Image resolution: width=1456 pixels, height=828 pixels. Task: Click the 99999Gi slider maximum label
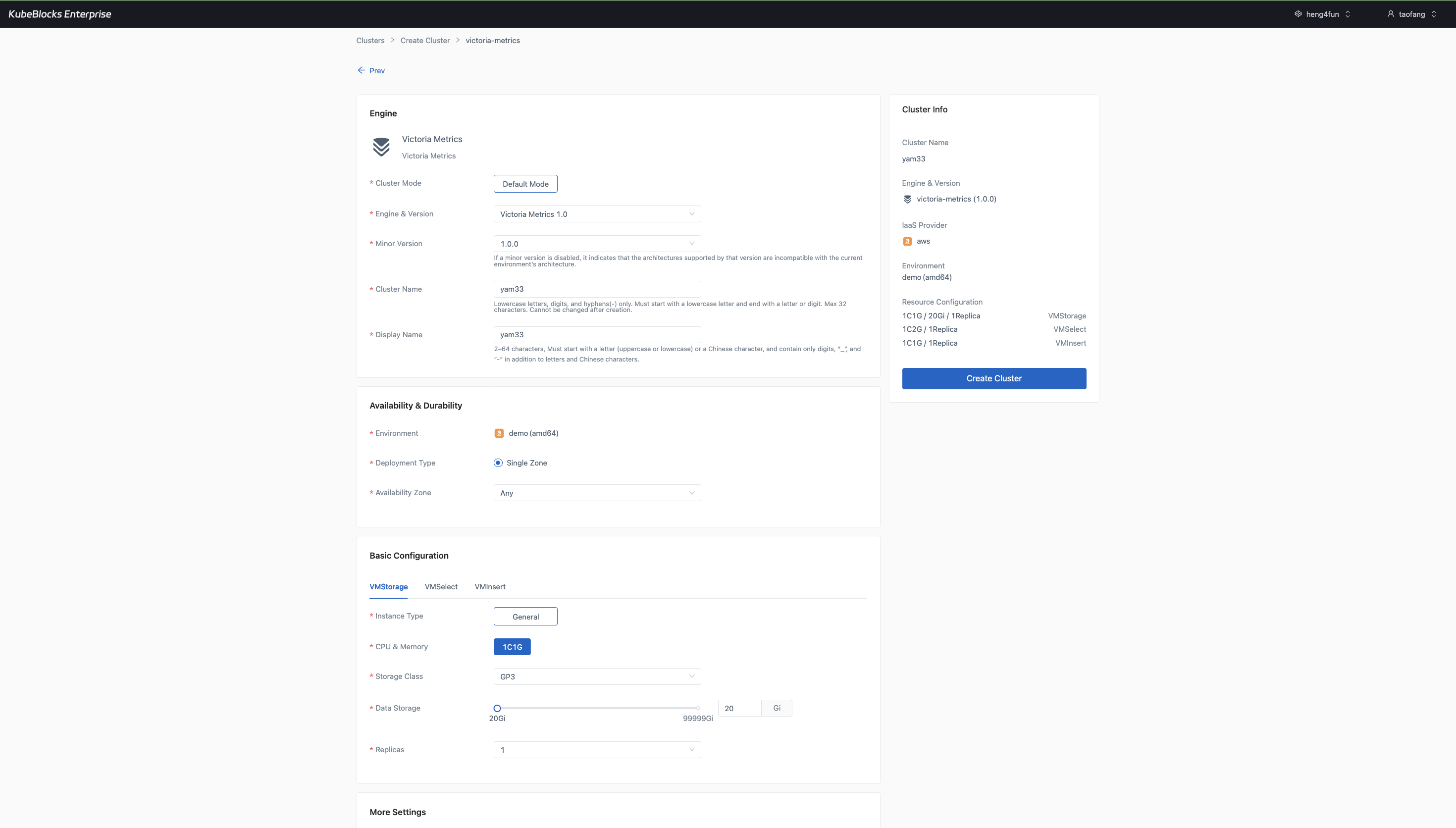(698, 718)
